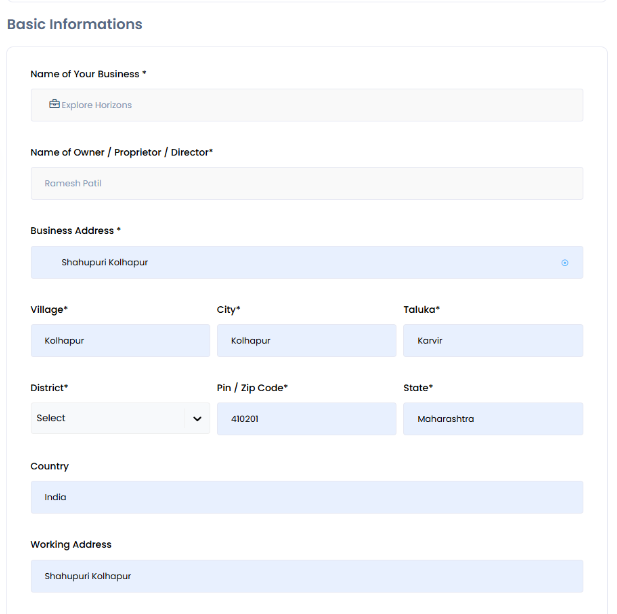Click the City input field

[306, 341]
